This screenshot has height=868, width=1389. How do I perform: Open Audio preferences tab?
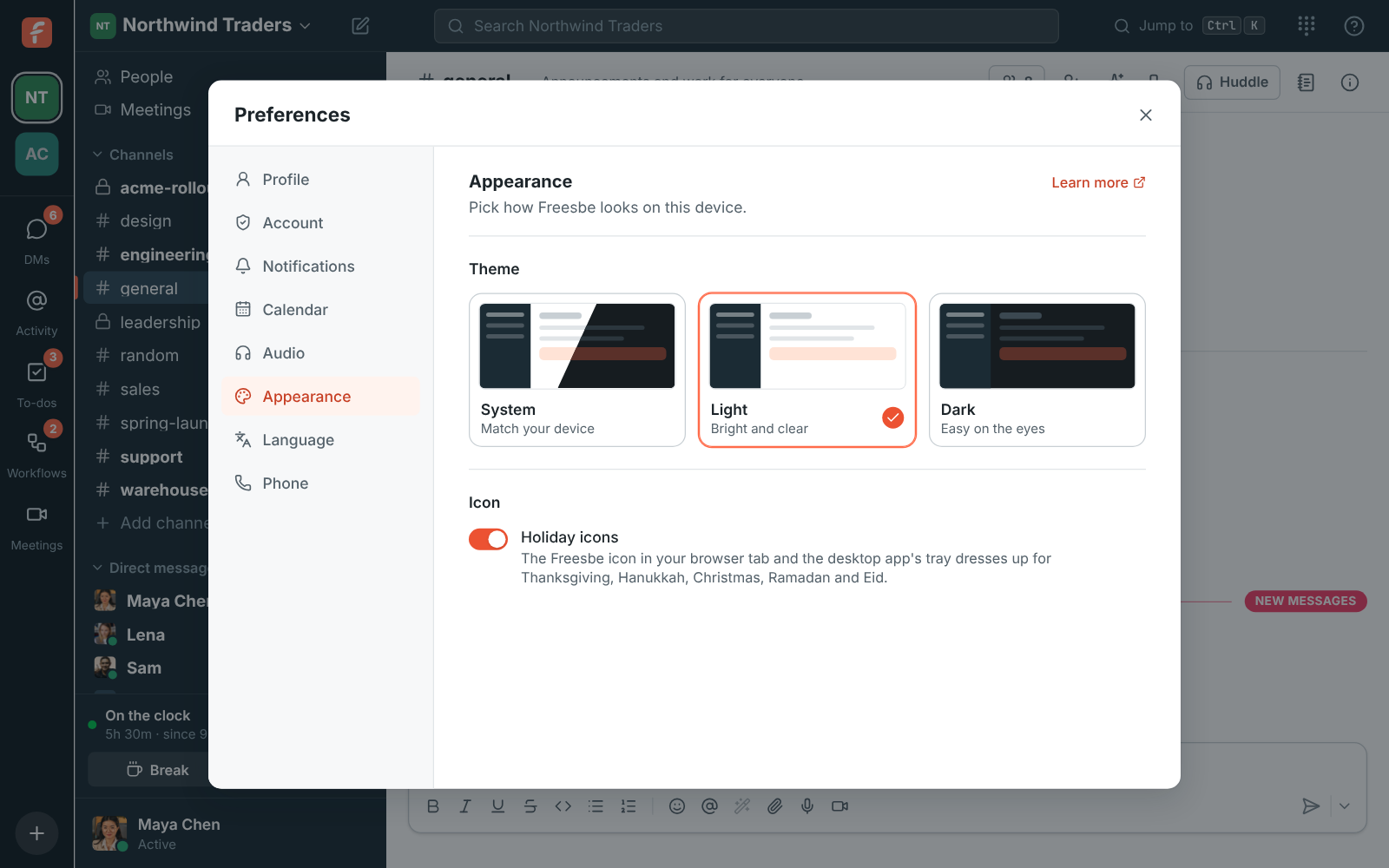(x=320, y=353)
